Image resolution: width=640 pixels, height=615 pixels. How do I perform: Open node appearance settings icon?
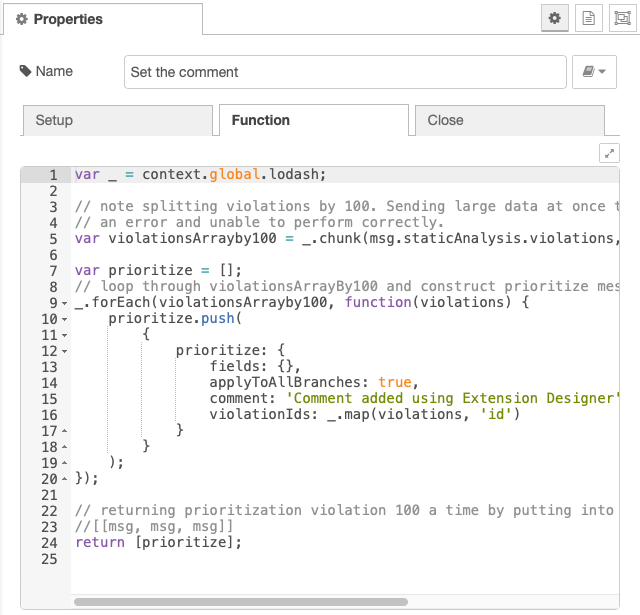pos(622,18)
